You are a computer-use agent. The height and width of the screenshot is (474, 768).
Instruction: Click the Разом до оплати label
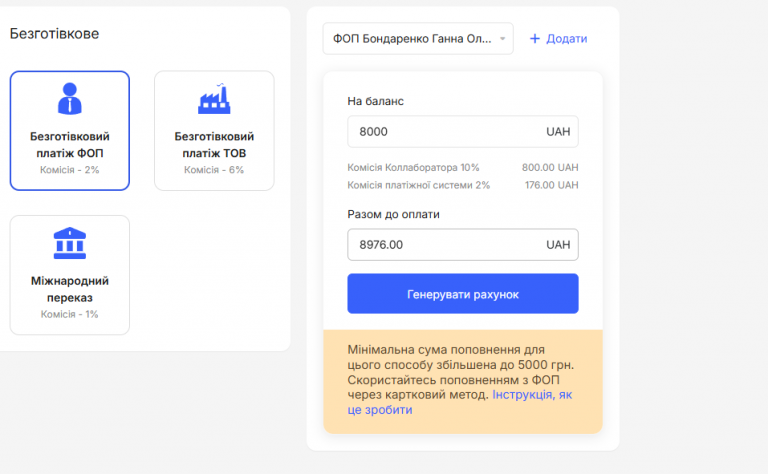click(x=393, y=214)
